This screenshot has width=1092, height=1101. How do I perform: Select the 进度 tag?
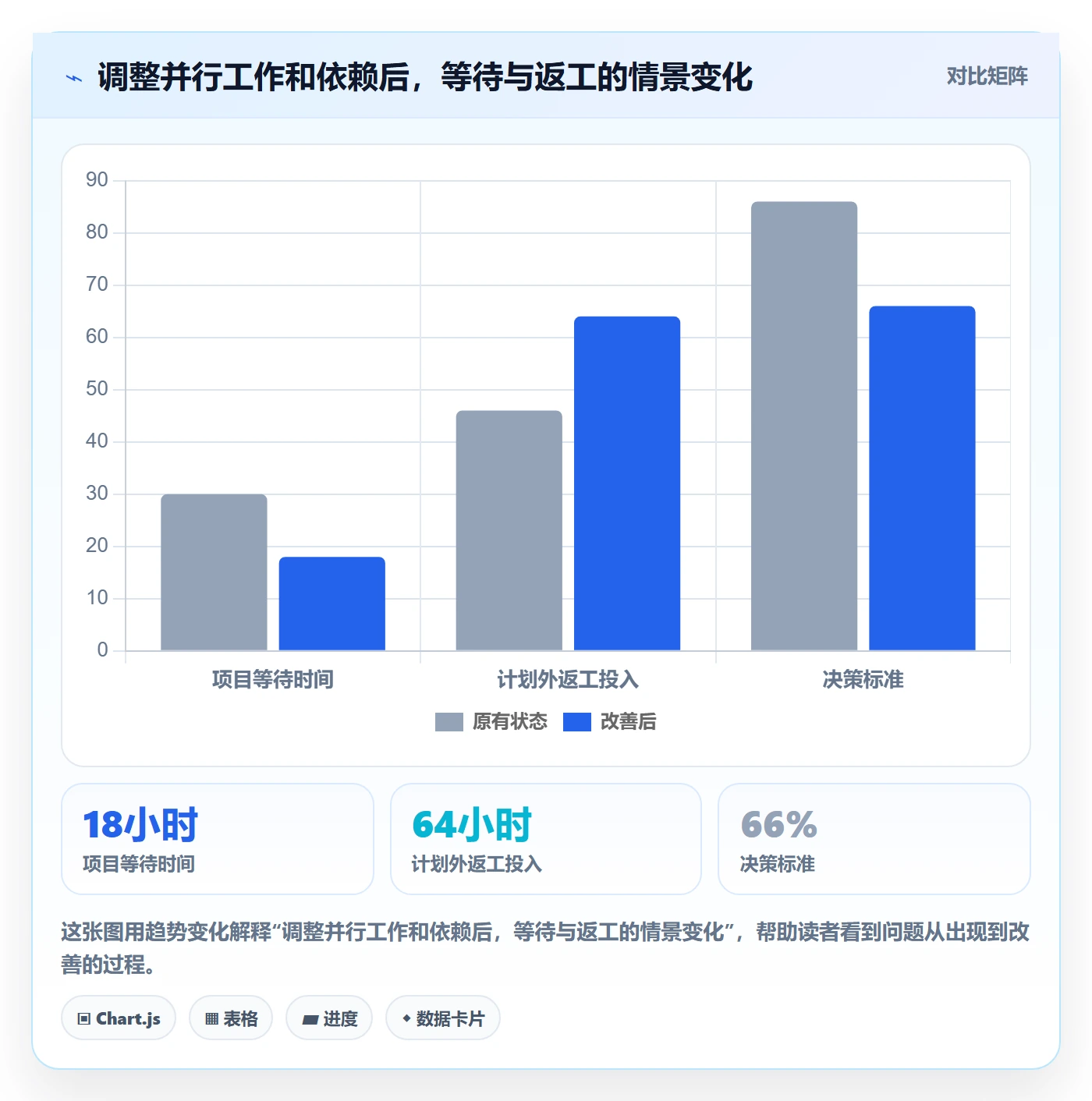click(329, 1018)
